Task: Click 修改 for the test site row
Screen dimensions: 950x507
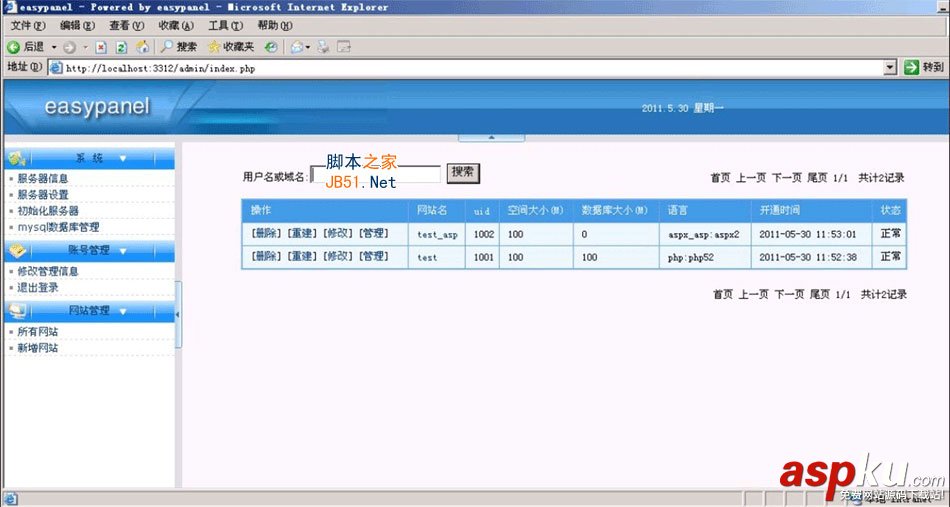Action: [x=337, y=257]
